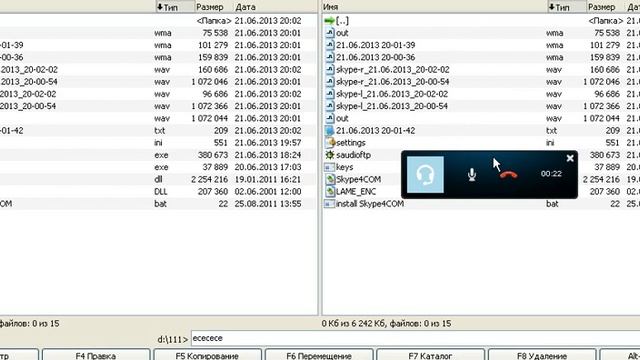This screenshot has height=360, width=640.
Task: Click left panel date 21.06.2013 19:57
Action: 268,143
